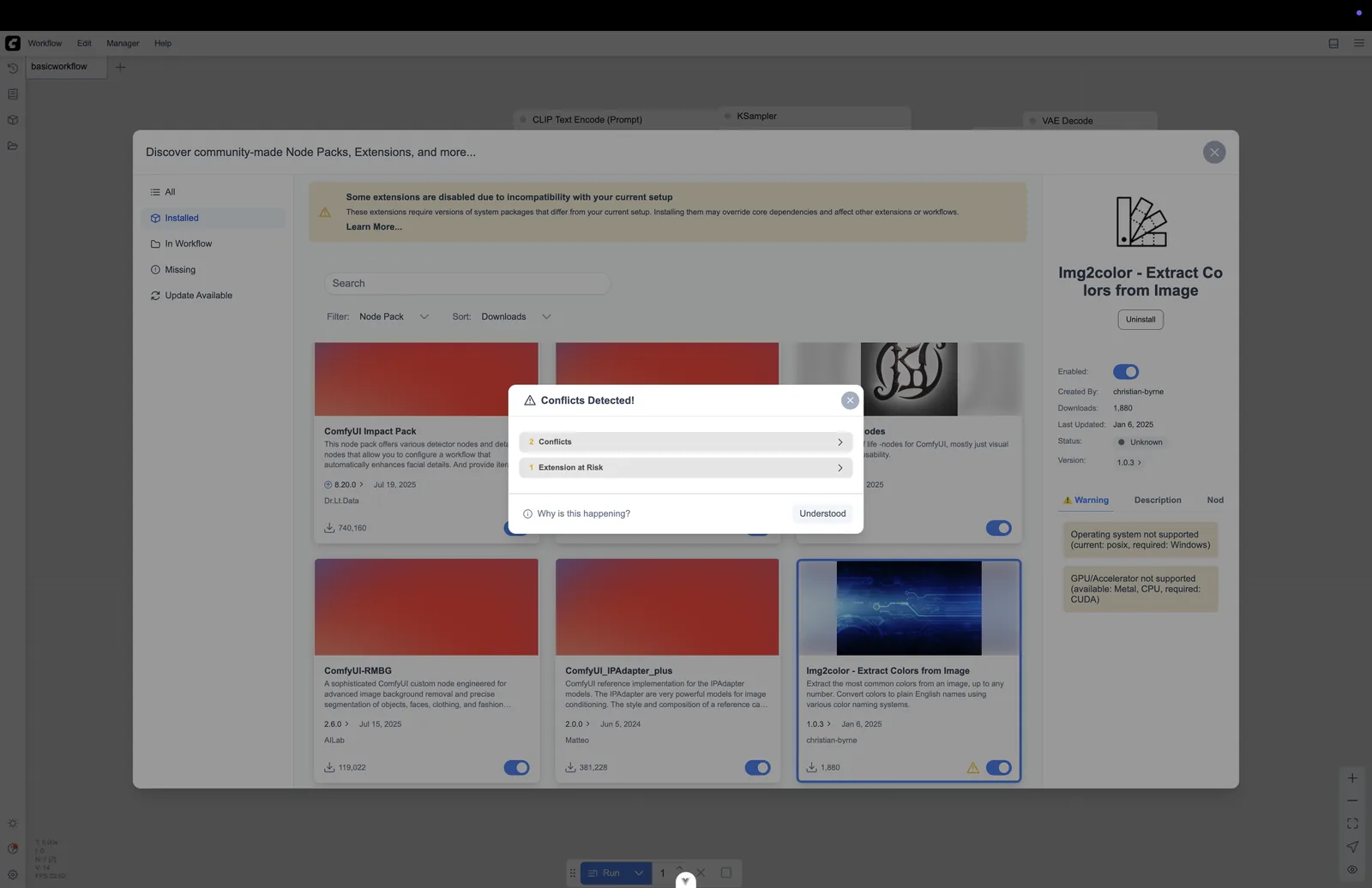Open the queue history icon in sidebar
Screen dimensions: 1372x888
(x=13, y=68)
